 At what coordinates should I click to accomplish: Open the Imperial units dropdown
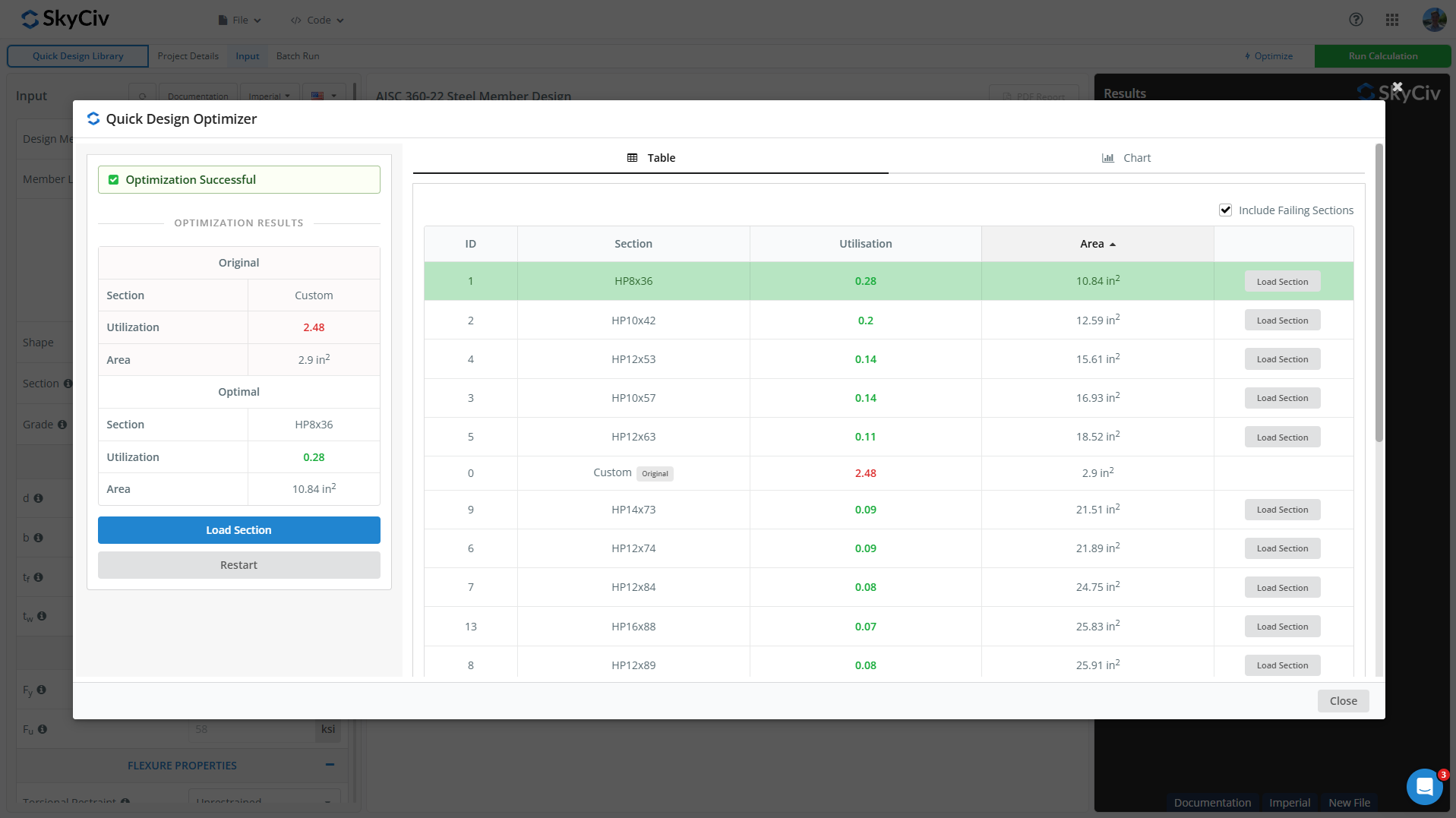point(269,96)
